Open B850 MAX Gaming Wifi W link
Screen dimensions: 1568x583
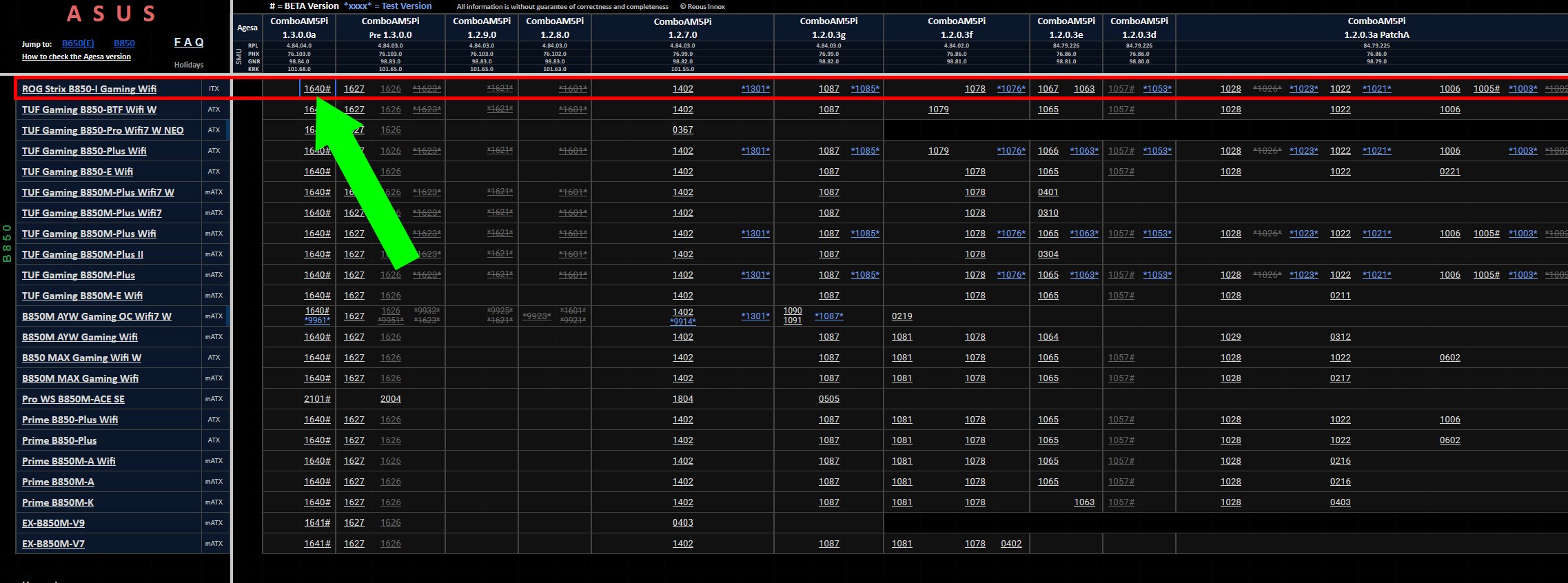point(81,358)
